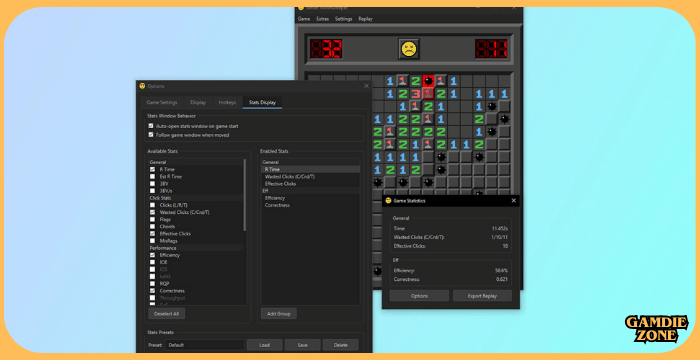Click the mine in the board's rightmost column
The image size is (700, 360).
[504, 119]
